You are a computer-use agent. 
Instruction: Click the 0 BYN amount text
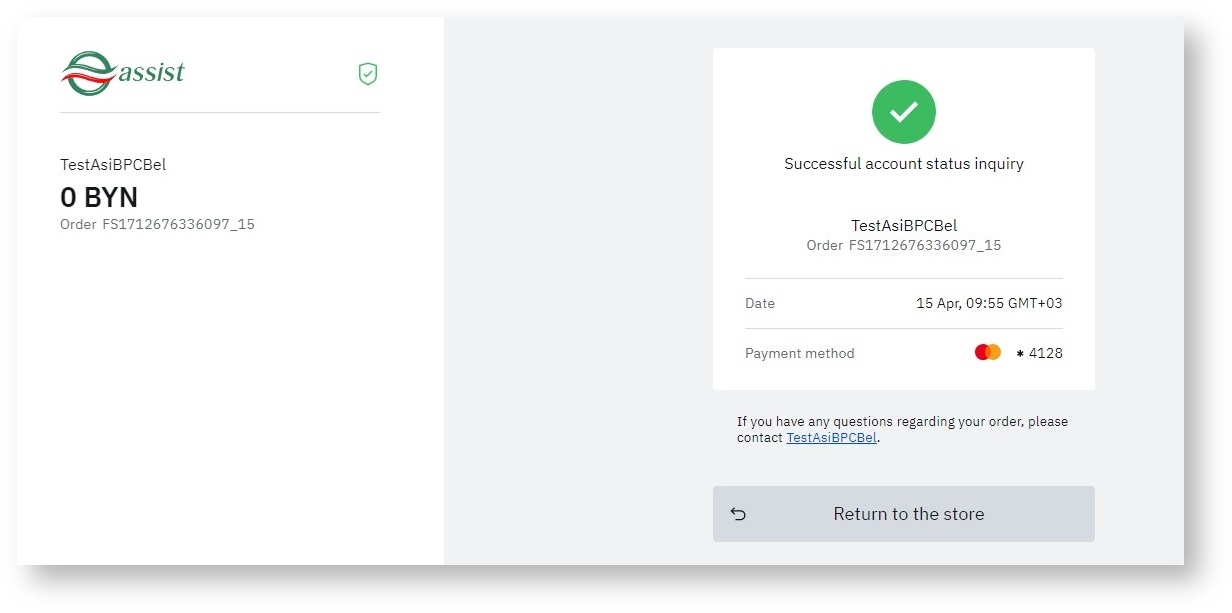coord(99,197)
